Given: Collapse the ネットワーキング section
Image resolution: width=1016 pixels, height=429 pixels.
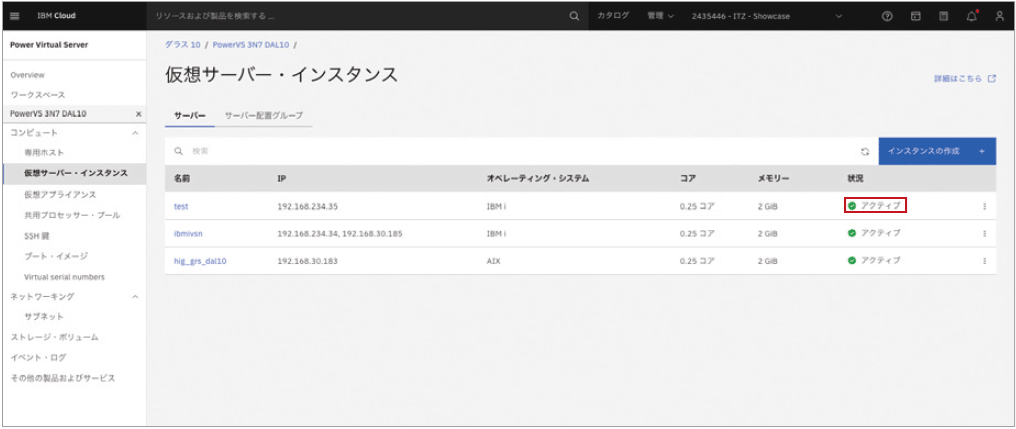Looking at the screenshot, I should pos(135,297).
